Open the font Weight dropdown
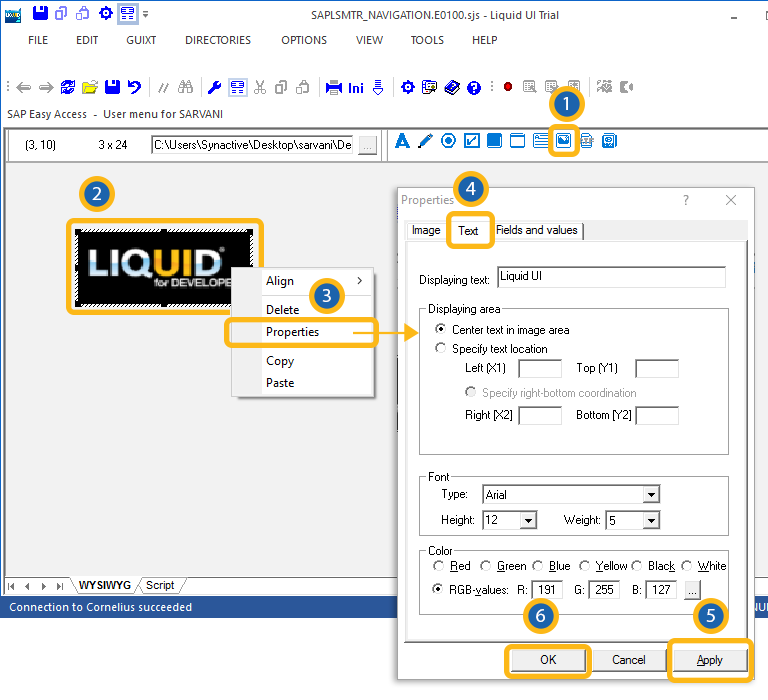Screen dimensions: 768x700 point(651,520)
